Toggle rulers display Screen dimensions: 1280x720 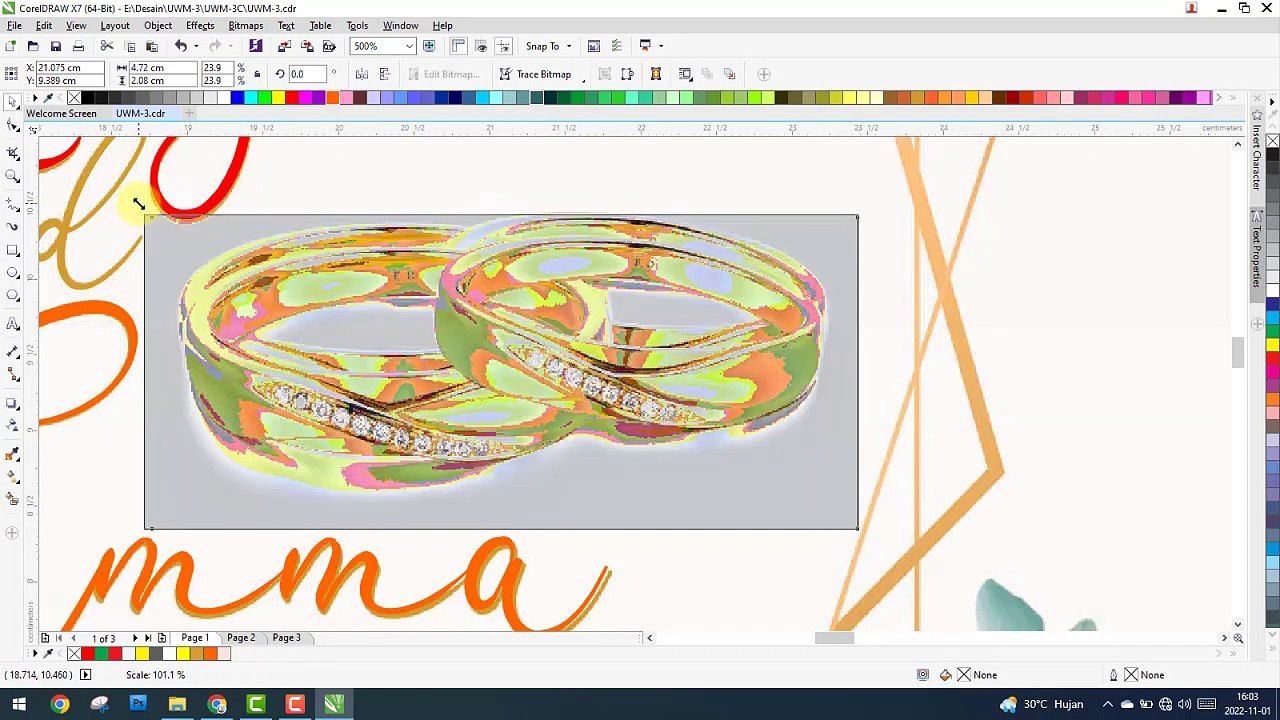458,46
